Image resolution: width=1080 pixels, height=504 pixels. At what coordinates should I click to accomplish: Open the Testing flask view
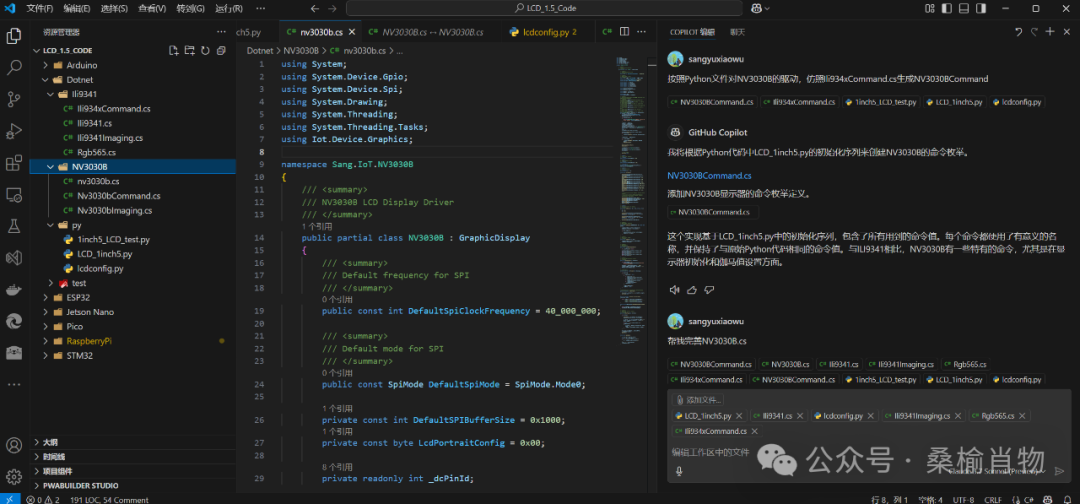pos(14,226)
